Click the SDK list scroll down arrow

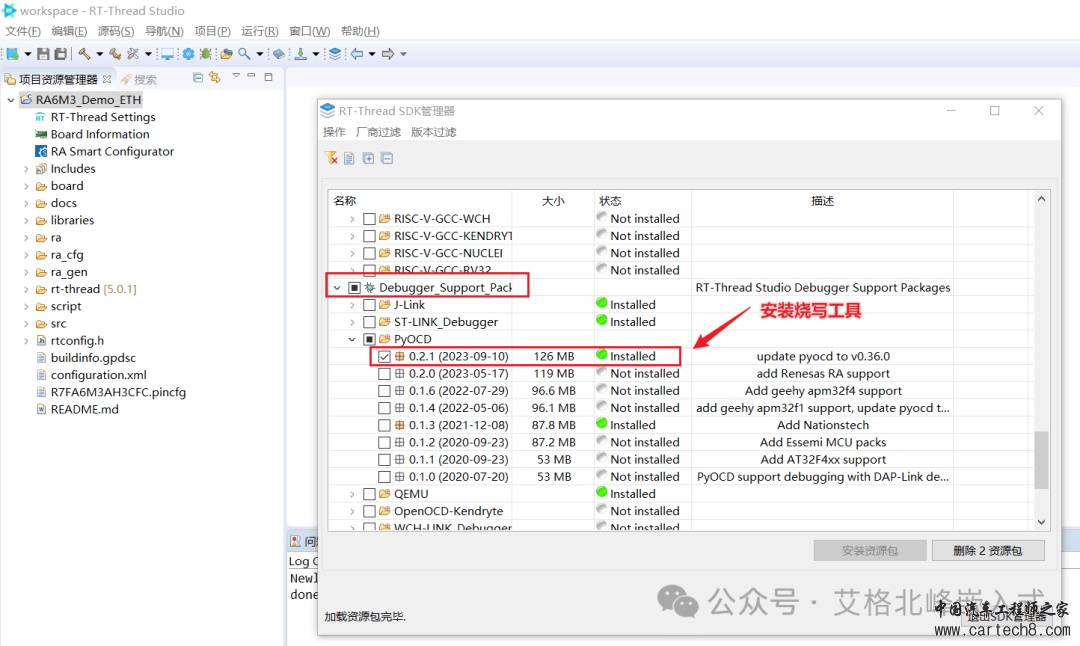click(1041, 522)
